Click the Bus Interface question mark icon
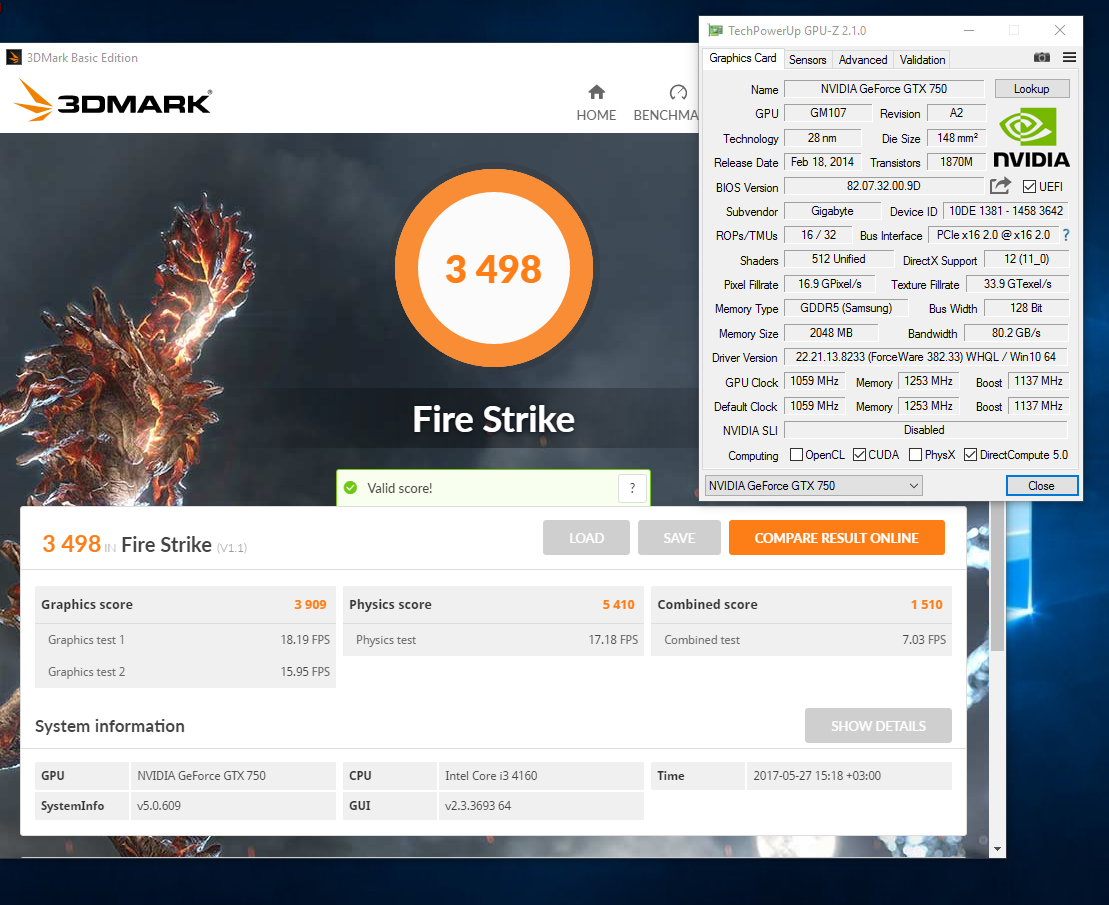The image size is (1109, 905). (x=1066, y=235)
